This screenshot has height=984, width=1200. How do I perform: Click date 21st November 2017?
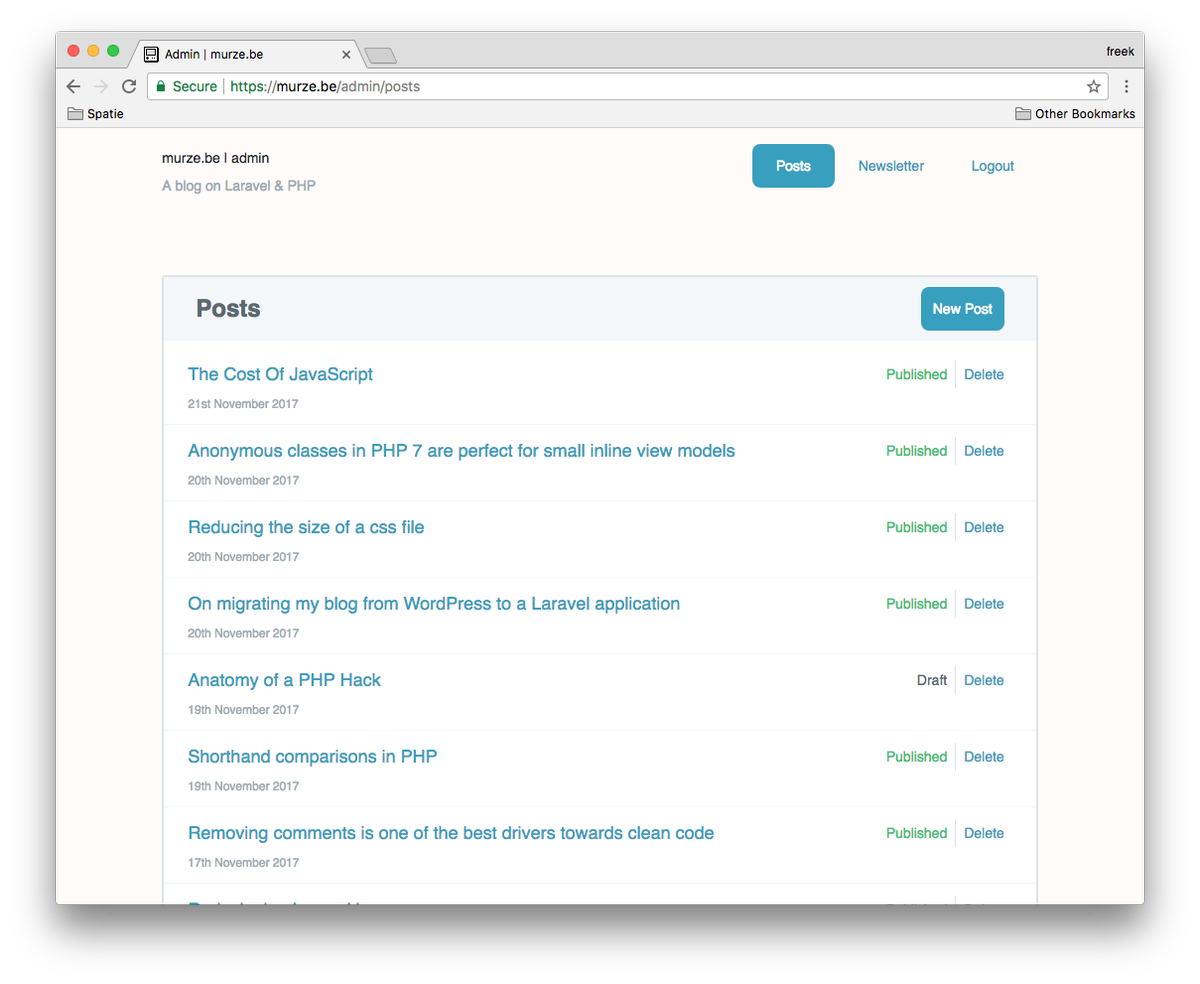tap(243, 404)
